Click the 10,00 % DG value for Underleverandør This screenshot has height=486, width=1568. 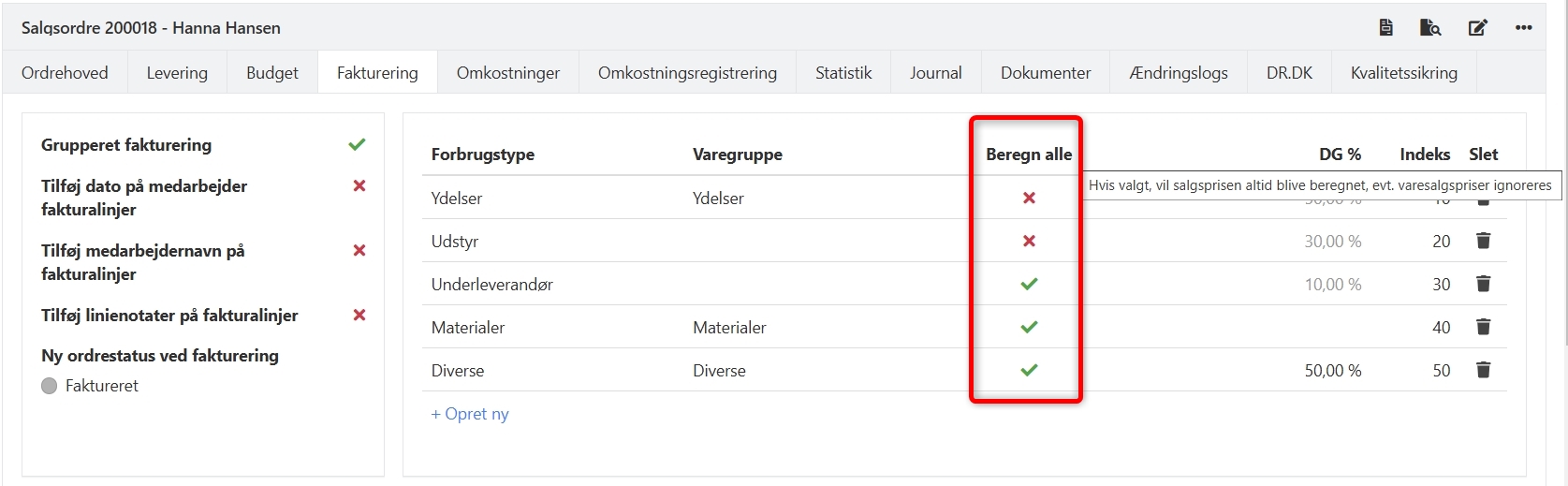tap(1333, 285)
